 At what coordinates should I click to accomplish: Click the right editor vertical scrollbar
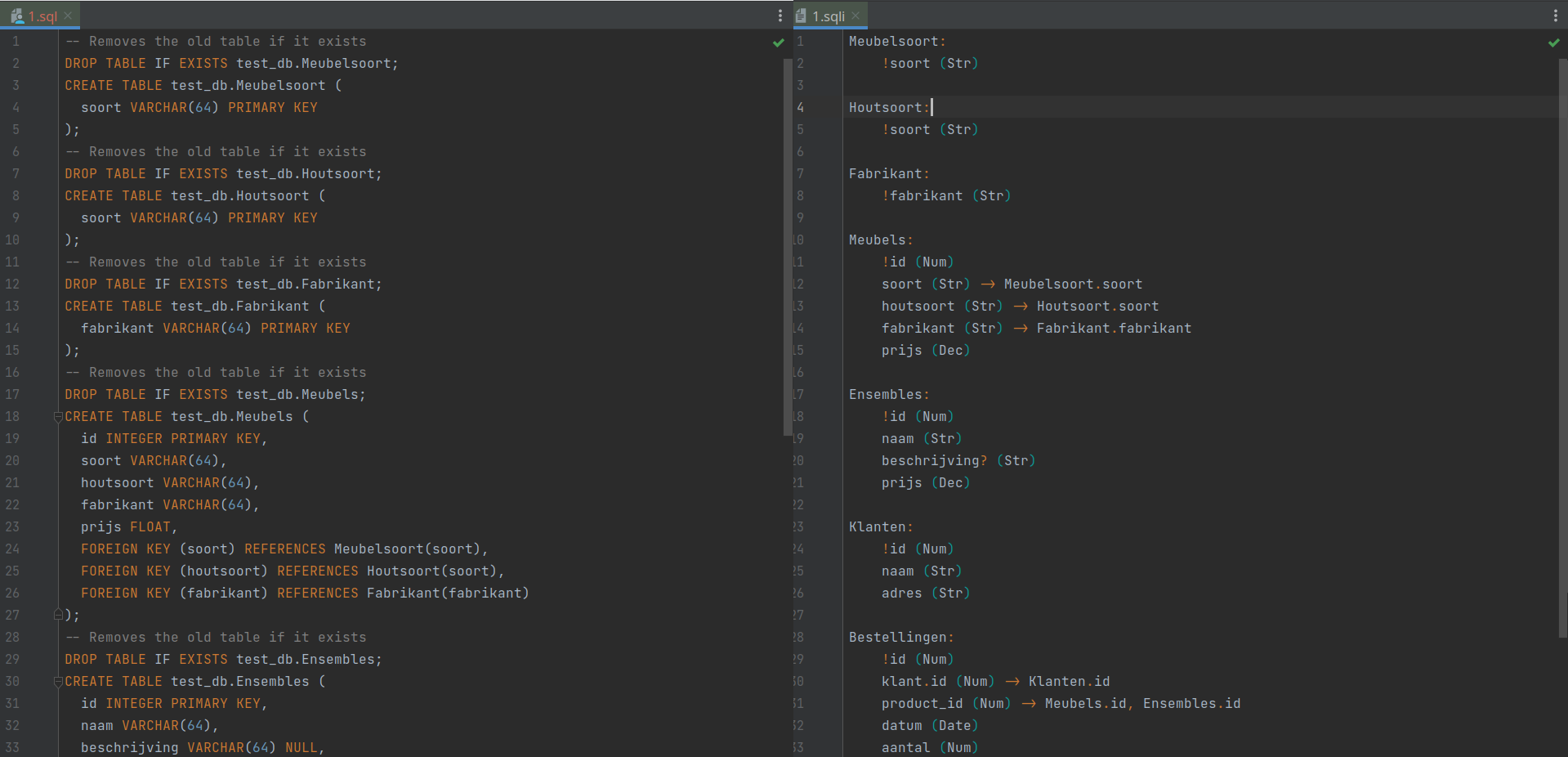pyautogui.click(x=1562, y=347)
